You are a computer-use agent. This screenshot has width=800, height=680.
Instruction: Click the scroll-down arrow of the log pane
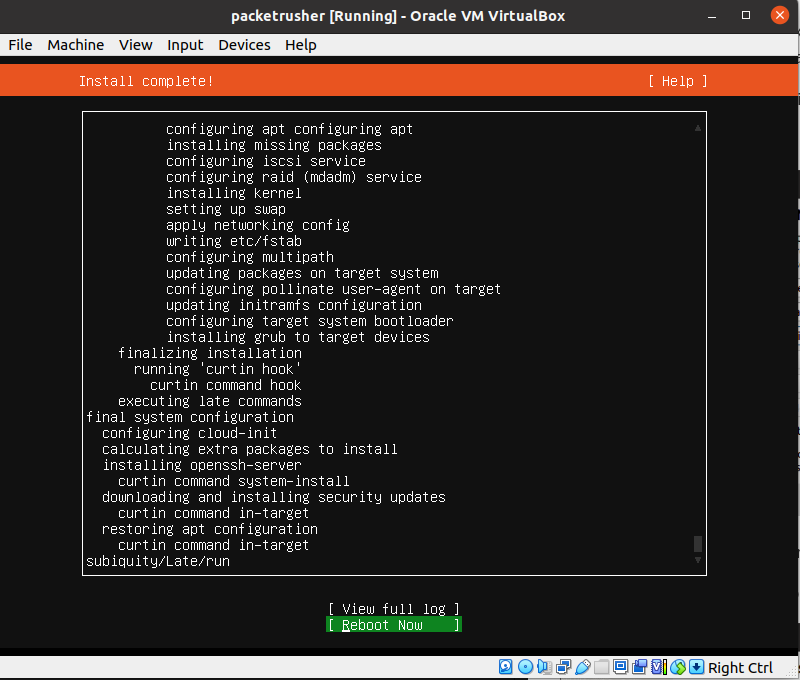pos(697,562)
